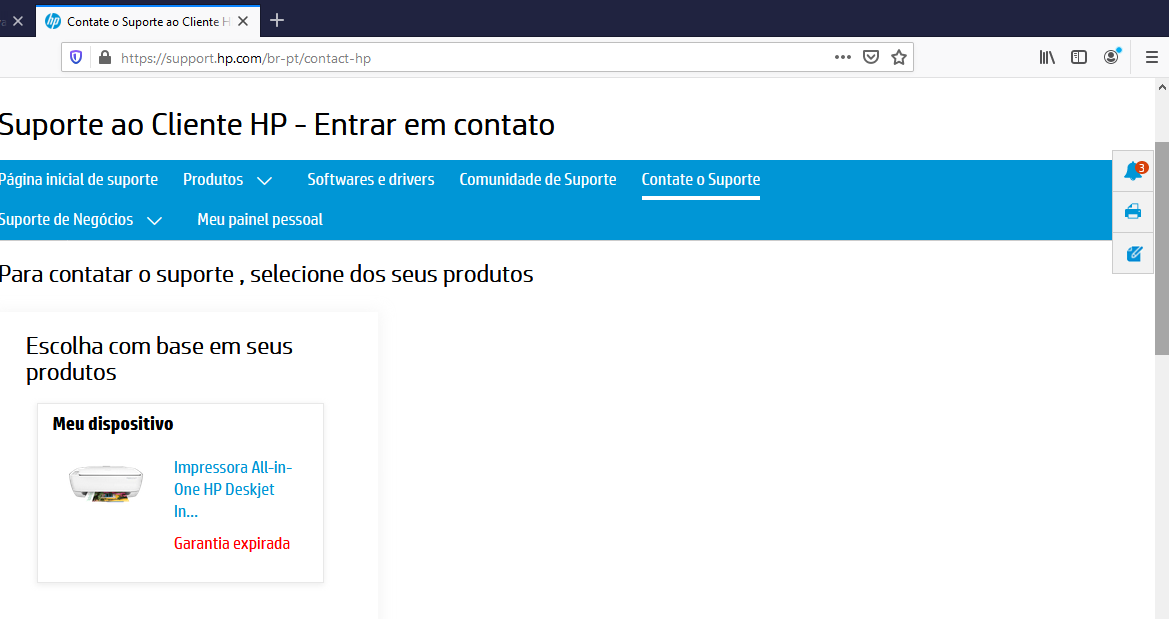Open the notifications bell with 3 alerts
Image resolution: width=1169 pixels, height=619 pixels.
(1133, 171)
